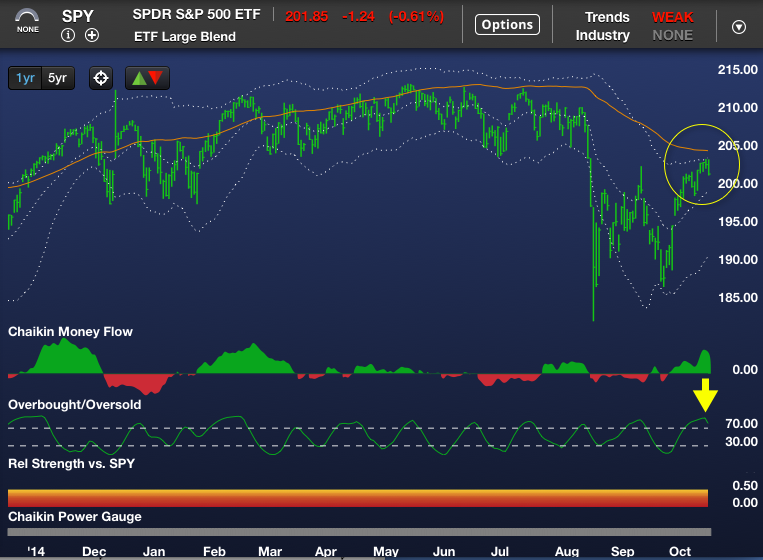Expand the circled dropdown arrow in header
The width and height of the screenshot is (763, 560).
pyautogui.click(x=739, y=27)
